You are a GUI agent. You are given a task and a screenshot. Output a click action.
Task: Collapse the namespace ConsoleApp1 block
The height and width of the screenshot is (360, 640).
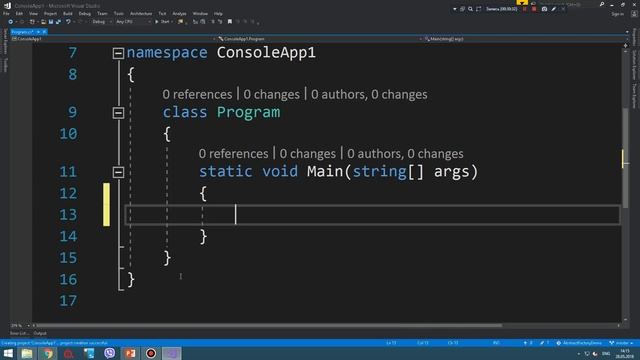118,53
